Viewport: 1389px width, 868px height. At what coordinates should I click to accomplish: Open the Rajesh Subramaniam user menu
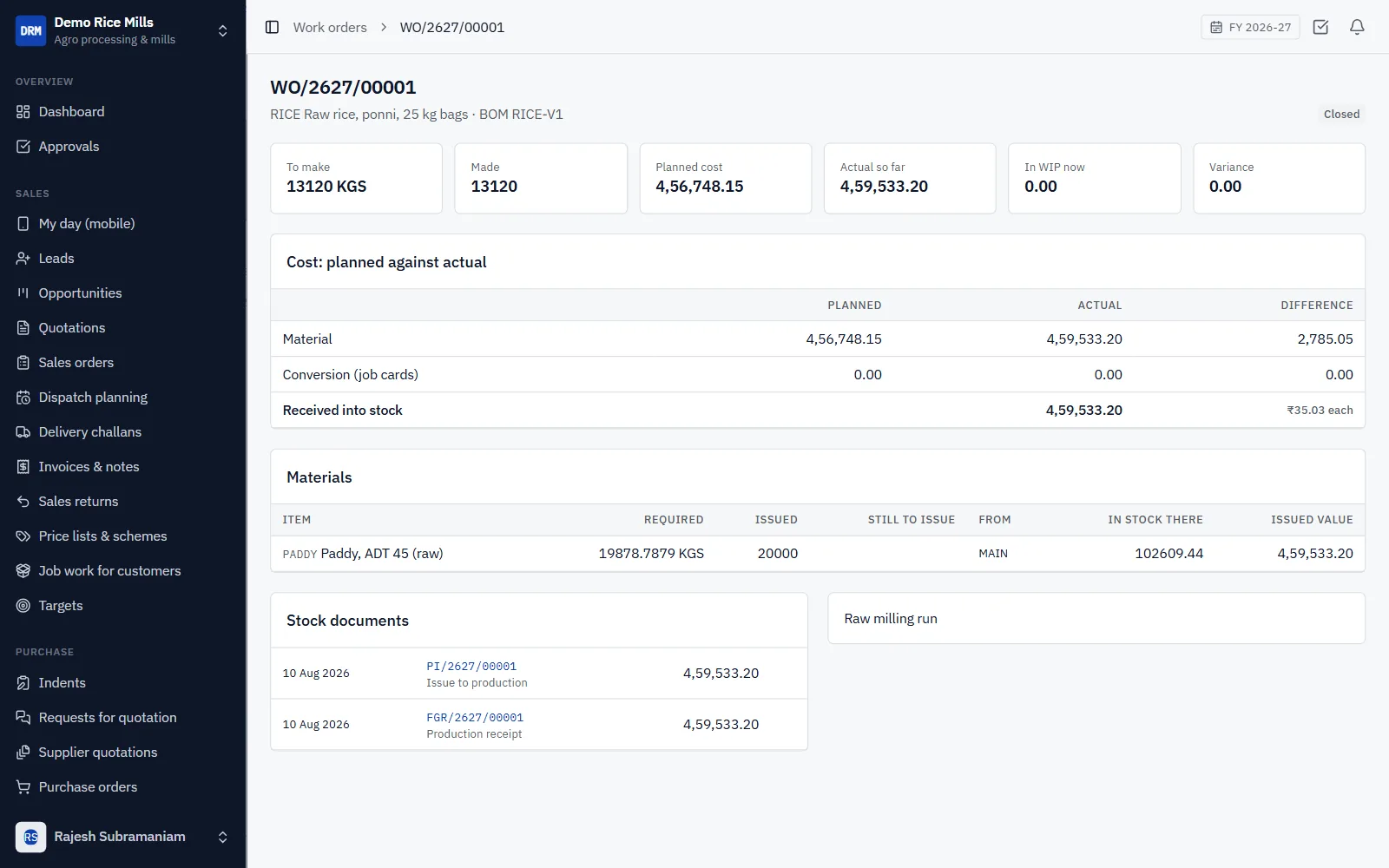[122, 837]
